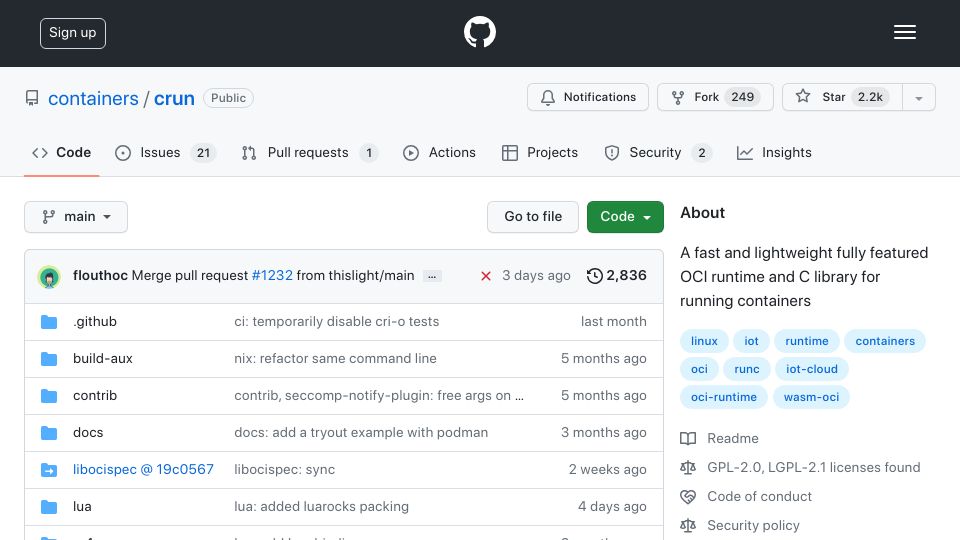
Task: Open commit history clock icon 2,836
Action: [x=616, y=276]
